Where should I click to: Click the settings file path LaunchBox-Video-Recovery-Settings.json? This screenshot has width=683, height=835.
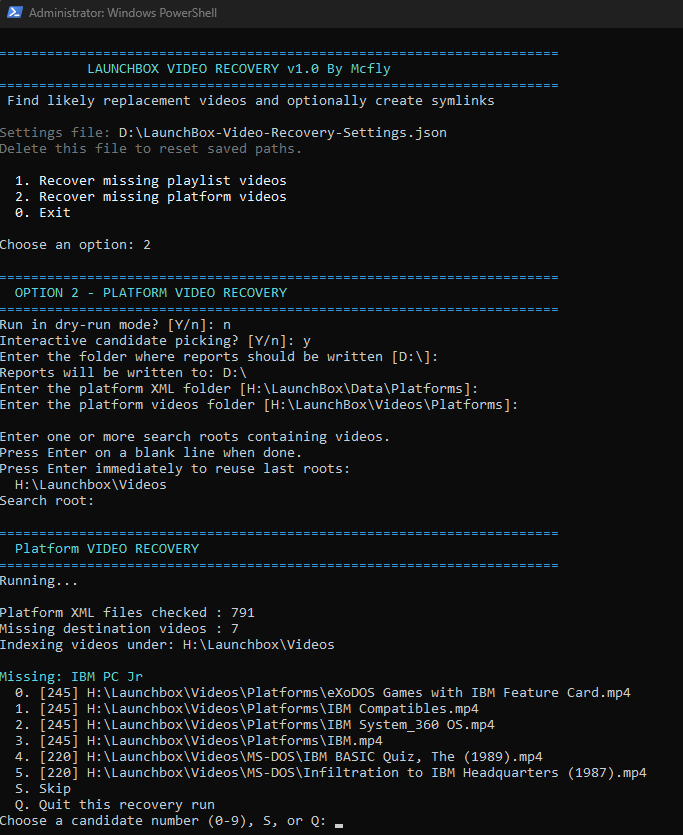pos(282,133)
